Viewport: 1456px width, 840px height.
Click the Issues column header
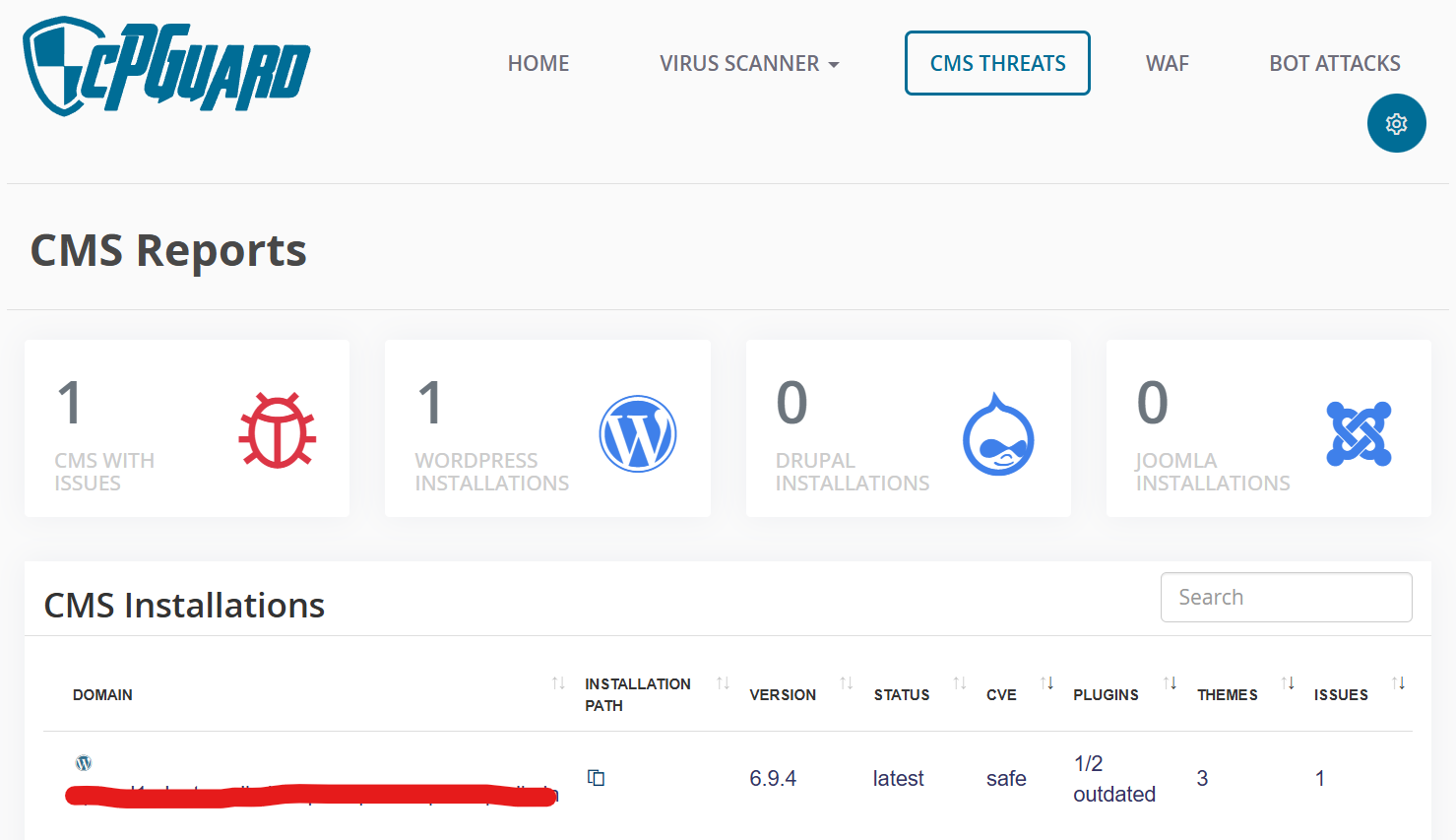1341,695
